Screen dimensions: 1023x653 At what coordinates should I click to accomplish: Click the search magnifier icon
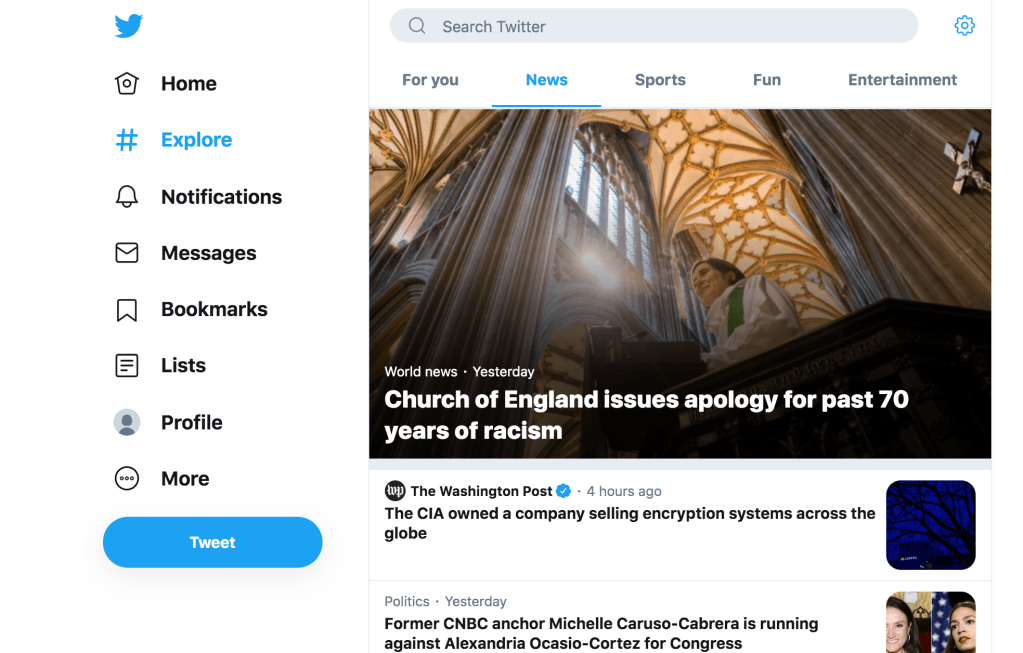[x=417, y=26]
